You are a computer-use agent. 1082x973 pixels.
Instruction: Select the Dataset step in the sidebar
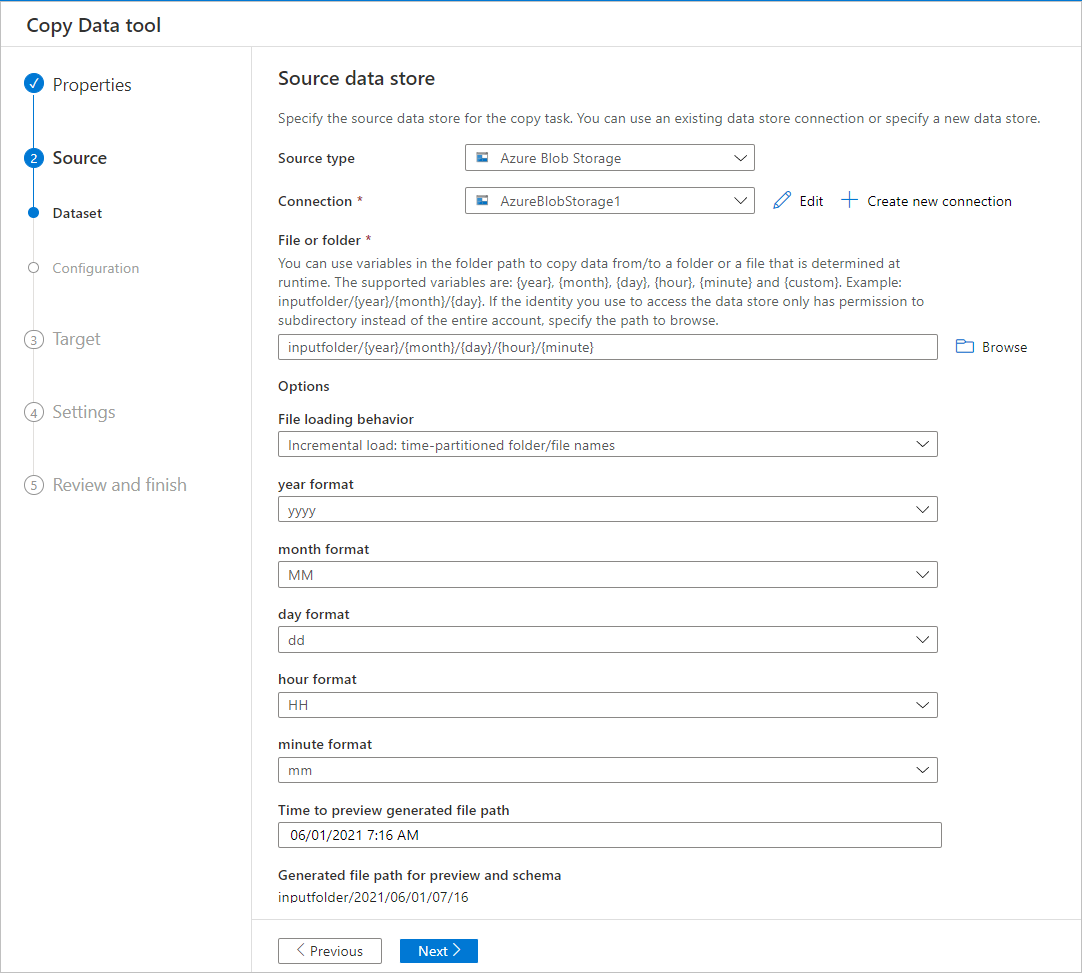click(76, 212)
